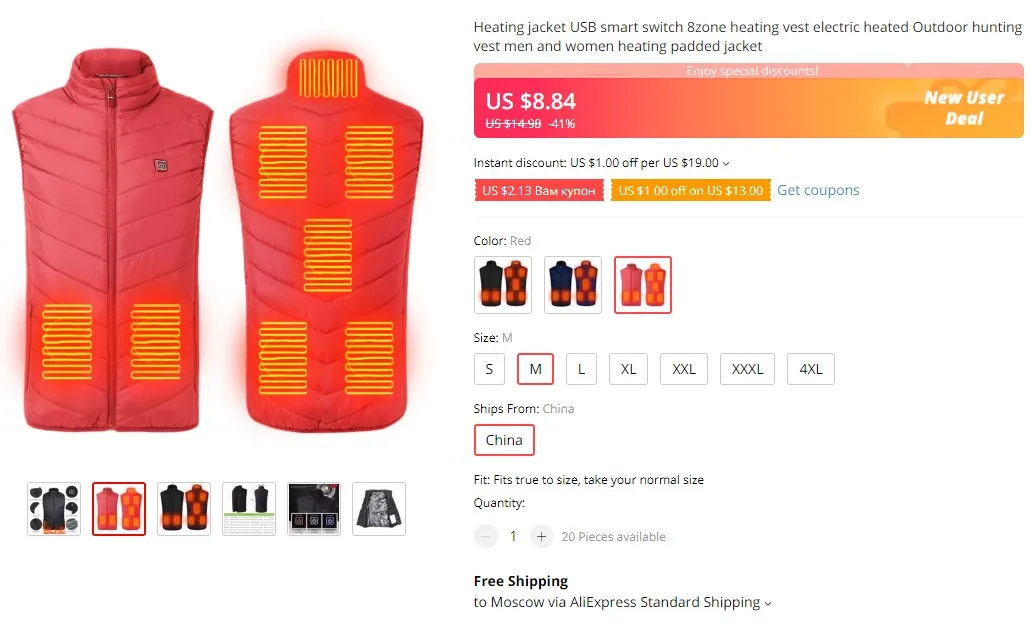The image size is (1035, 621).
Task: Increase quantity with the plus button
Action: click(x=541, y=536)
